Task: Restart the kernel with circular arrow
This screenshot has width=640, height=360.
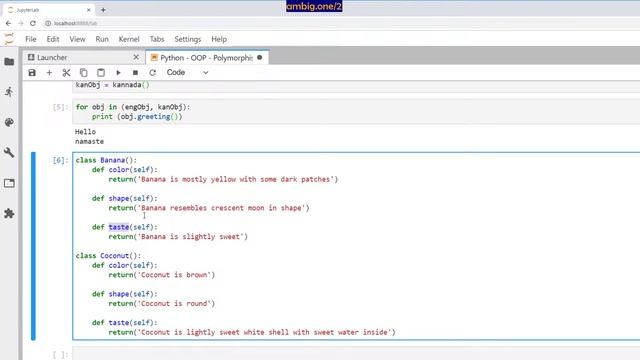Action: pos(152,73)
